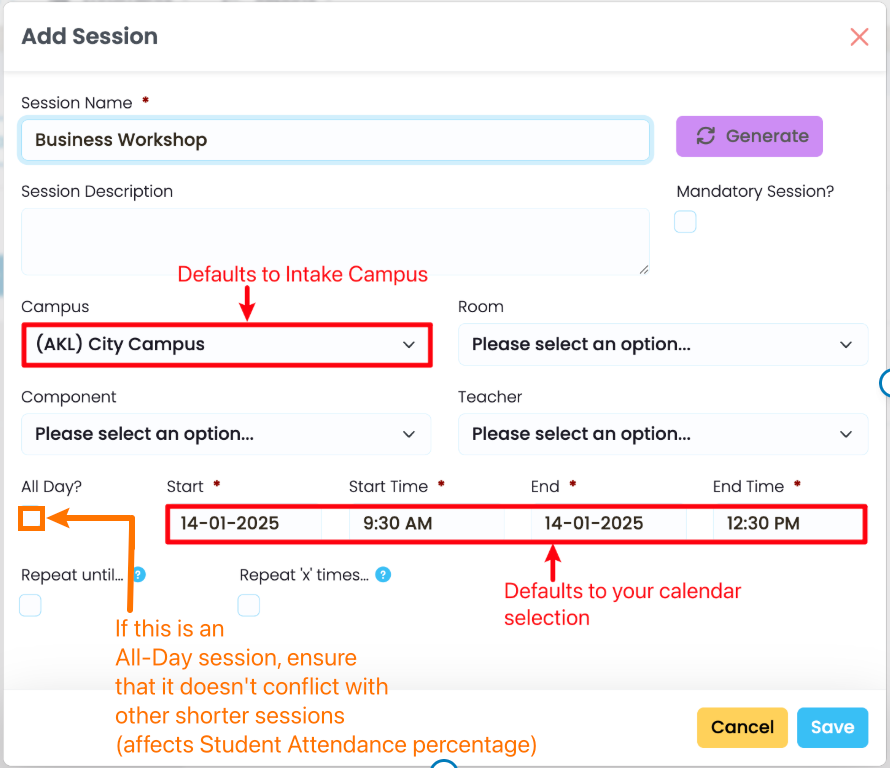Screen dimensions: 890x768
Task: Click the Generate session name button
Action: coord(749,136)
